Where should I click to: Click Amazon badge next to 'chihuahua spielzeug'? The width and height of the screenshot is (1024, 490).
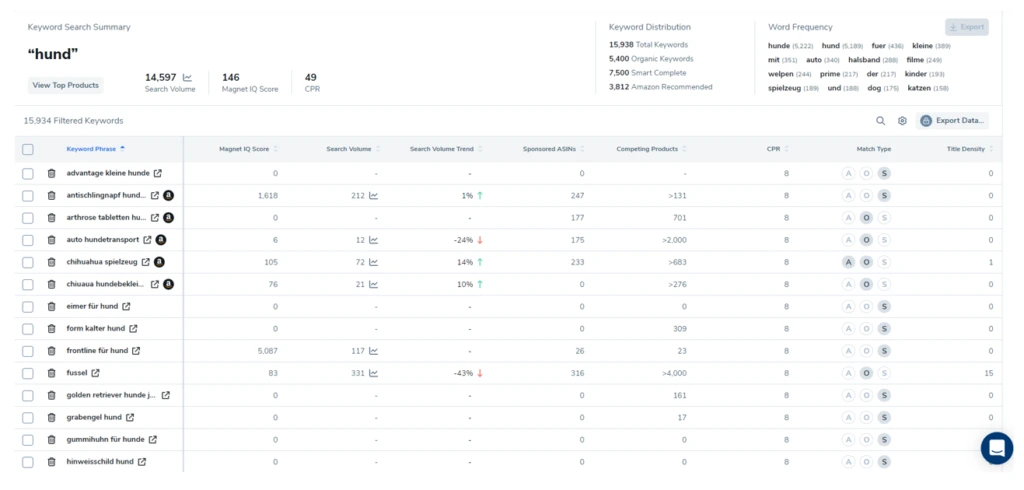160,262
